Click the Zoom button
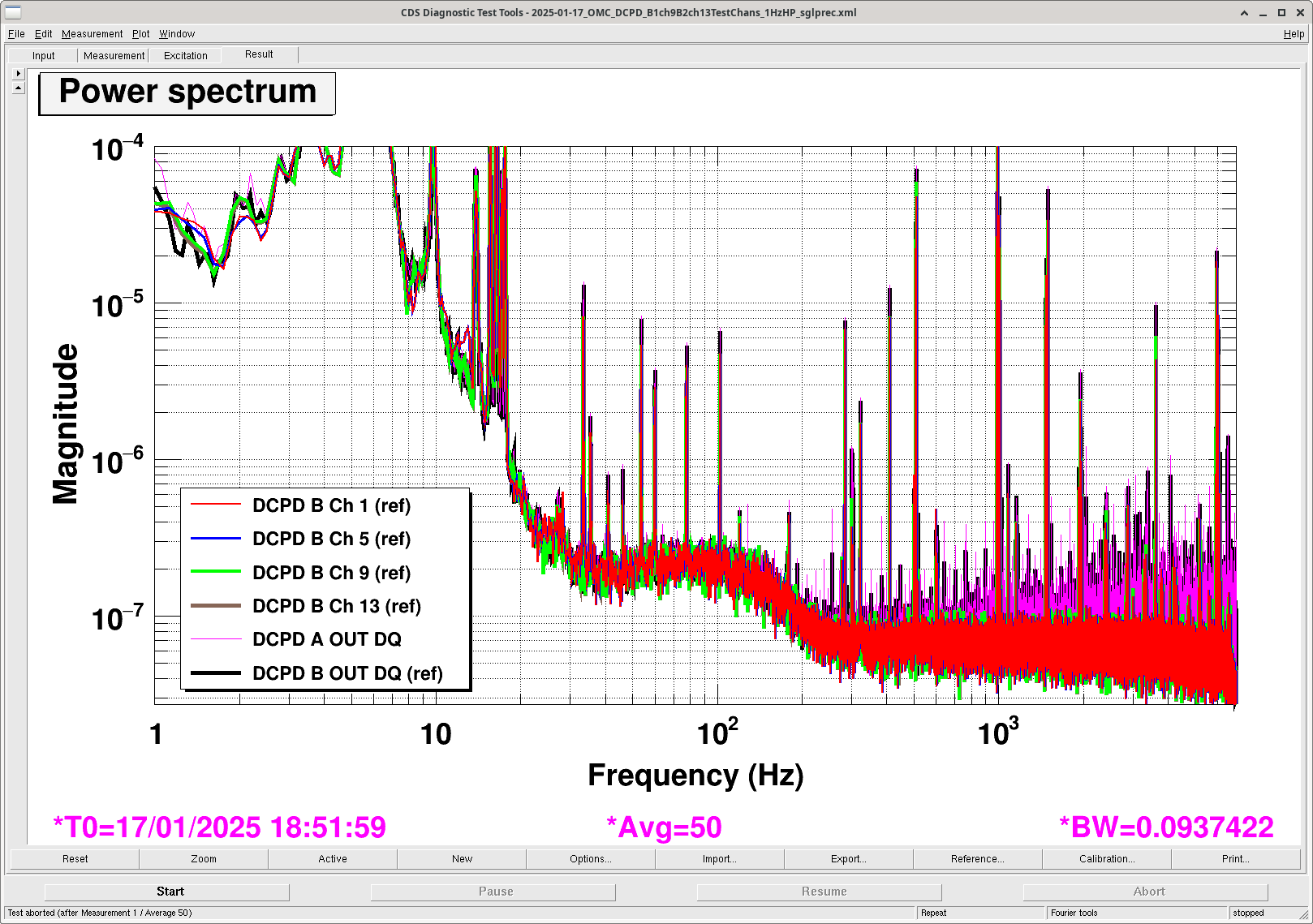Image resolution: width=1313 pixels, height=924 pixels. [x=204, y=859]
